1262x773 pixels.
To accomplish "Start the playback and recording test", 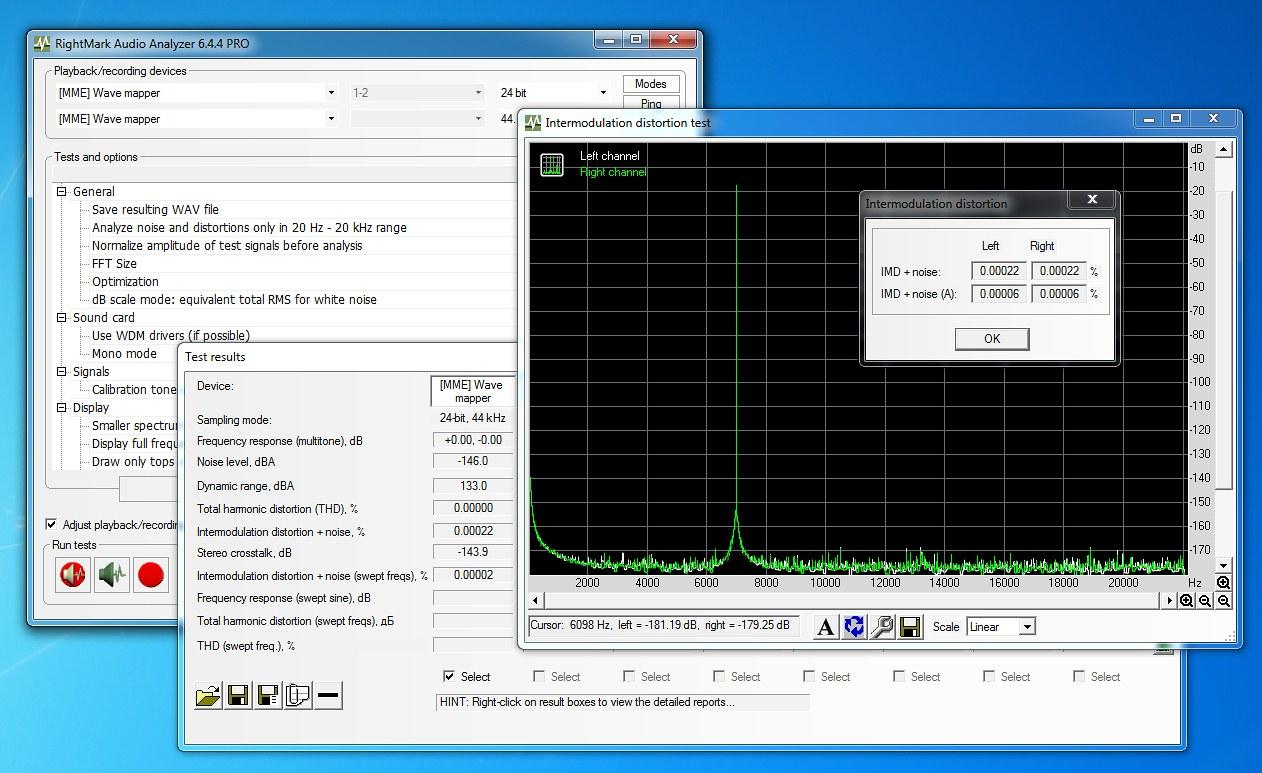I will (72, 574).
